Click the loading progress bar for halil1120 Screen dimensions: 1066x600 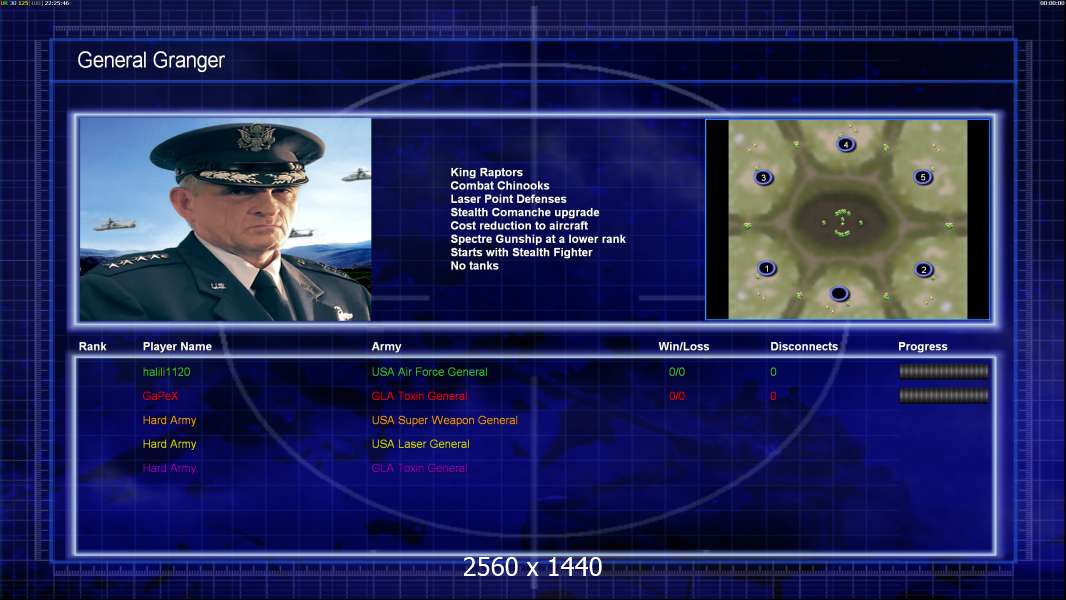tap(944, 371)
